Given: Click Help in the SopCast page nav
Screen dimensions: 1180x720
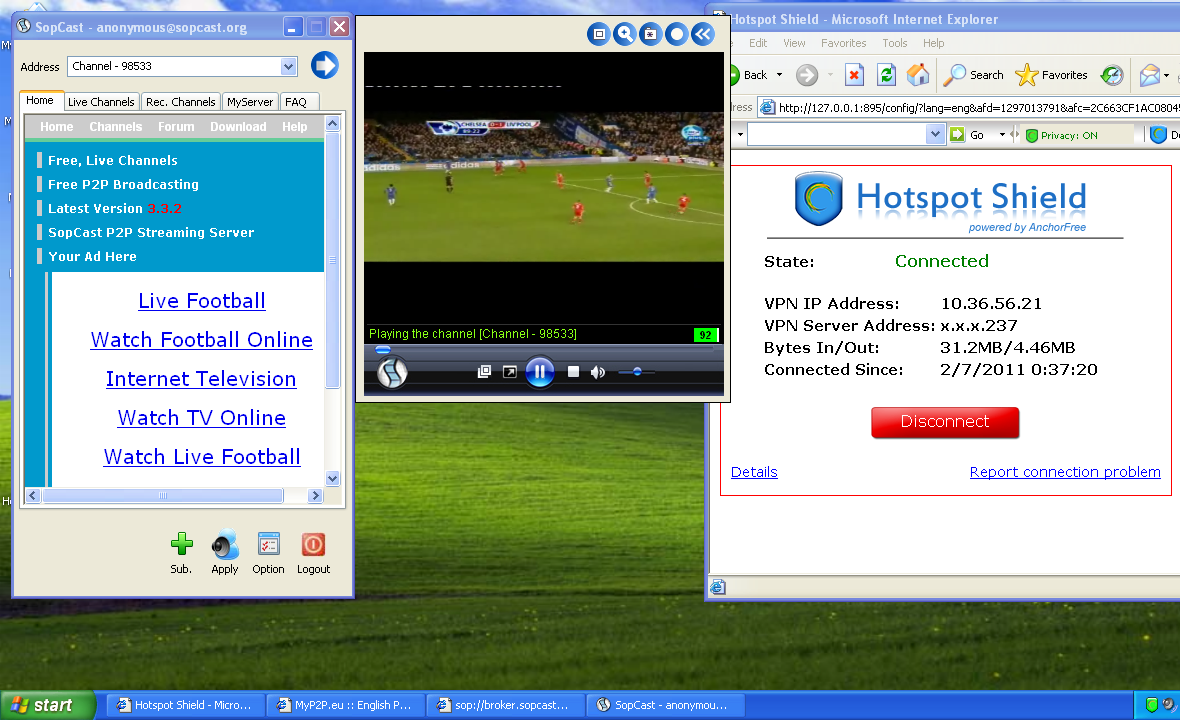Looking at the screenshot, I should pyautogui.click(x=294, y=126).
